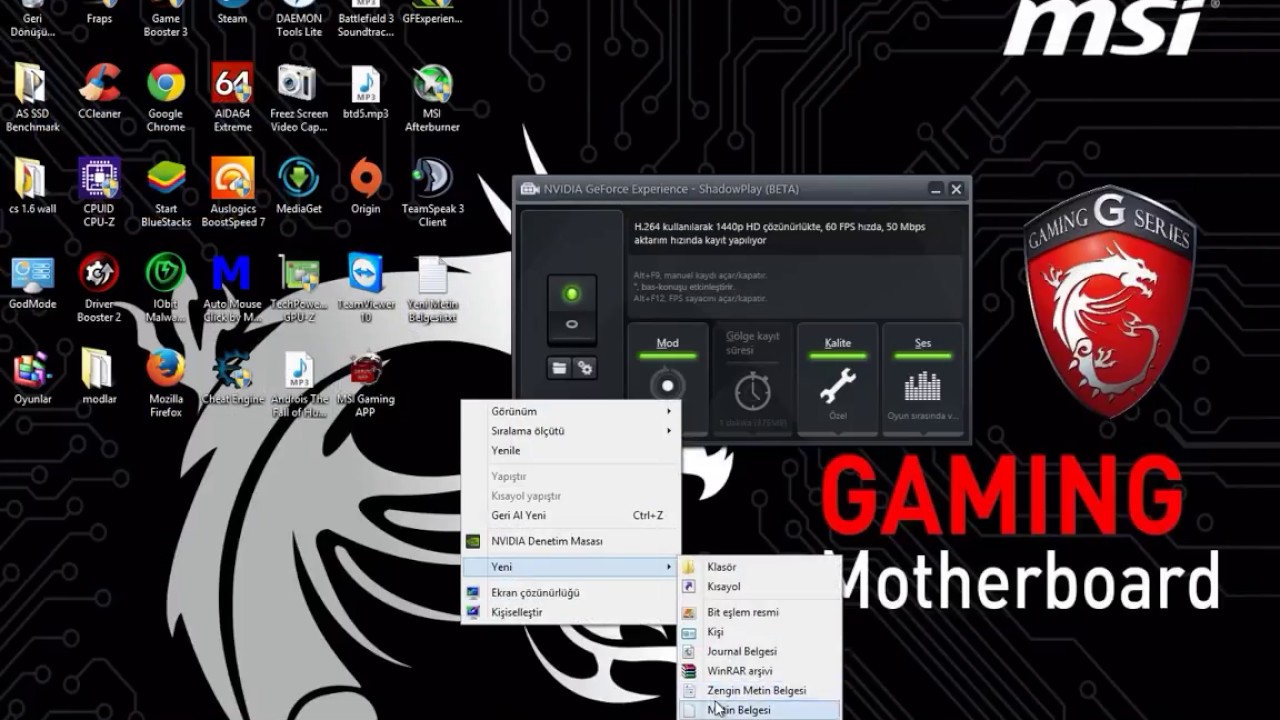The image size is (1280, 720).
Task: Create new Metin Belgesi
Action: tap(760, 710)
